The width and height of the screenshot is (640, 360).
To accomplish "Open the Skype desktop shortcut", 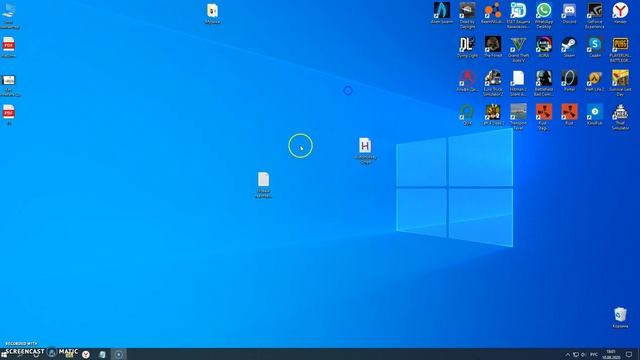I will (x=595, y=47).
